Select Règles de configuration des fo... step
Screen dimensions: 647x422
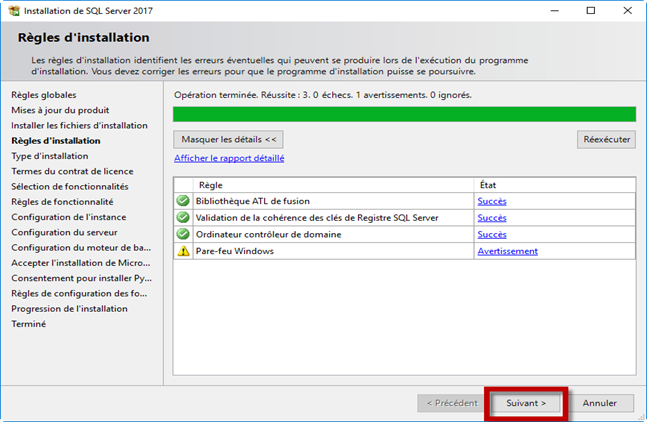tap(79, 293)
